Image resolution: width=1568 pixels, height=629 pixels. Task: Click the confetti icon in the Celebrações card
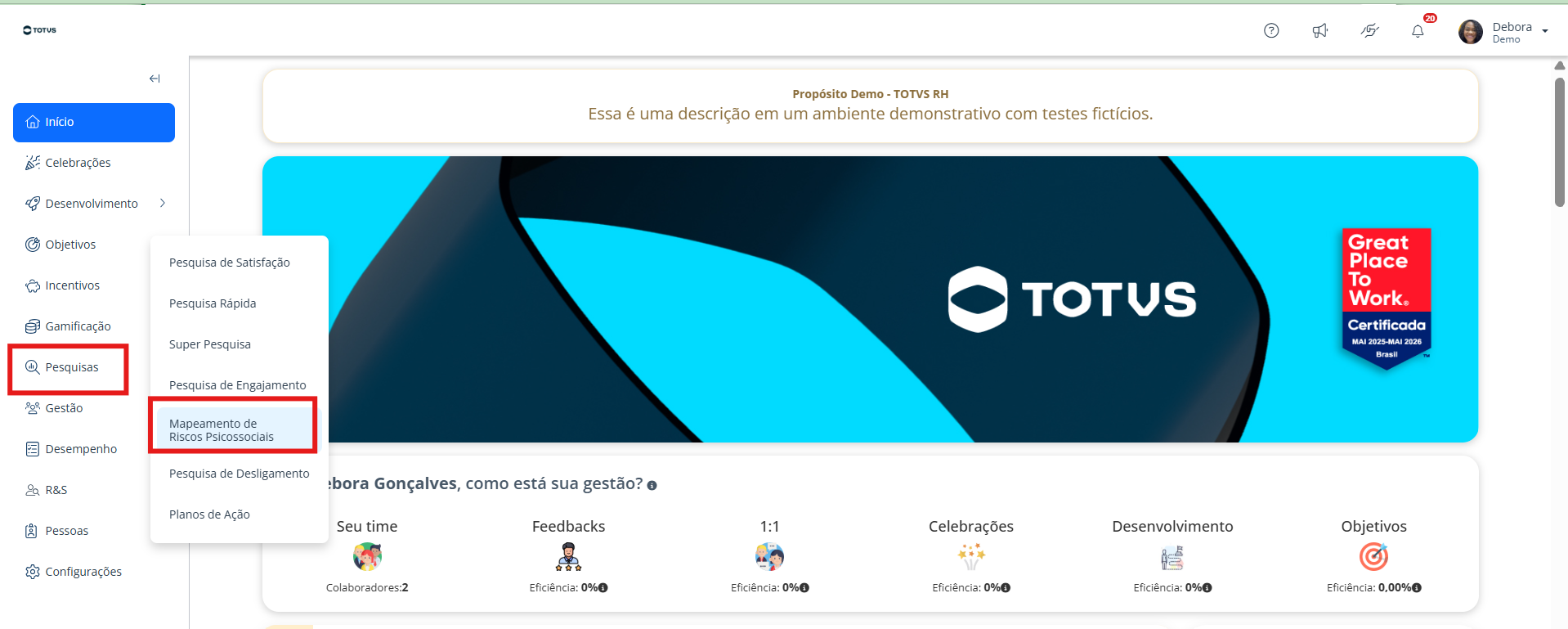click(x=971, y=557)
